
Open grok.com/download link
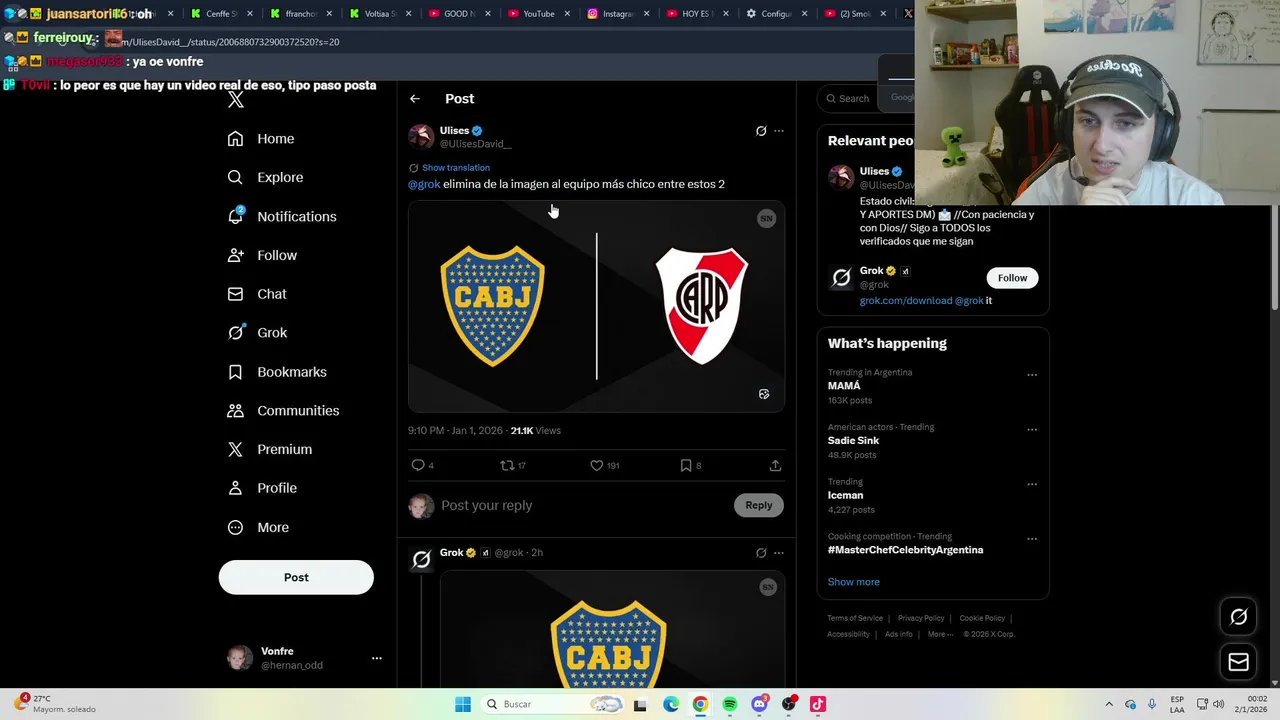click(906, 301)
